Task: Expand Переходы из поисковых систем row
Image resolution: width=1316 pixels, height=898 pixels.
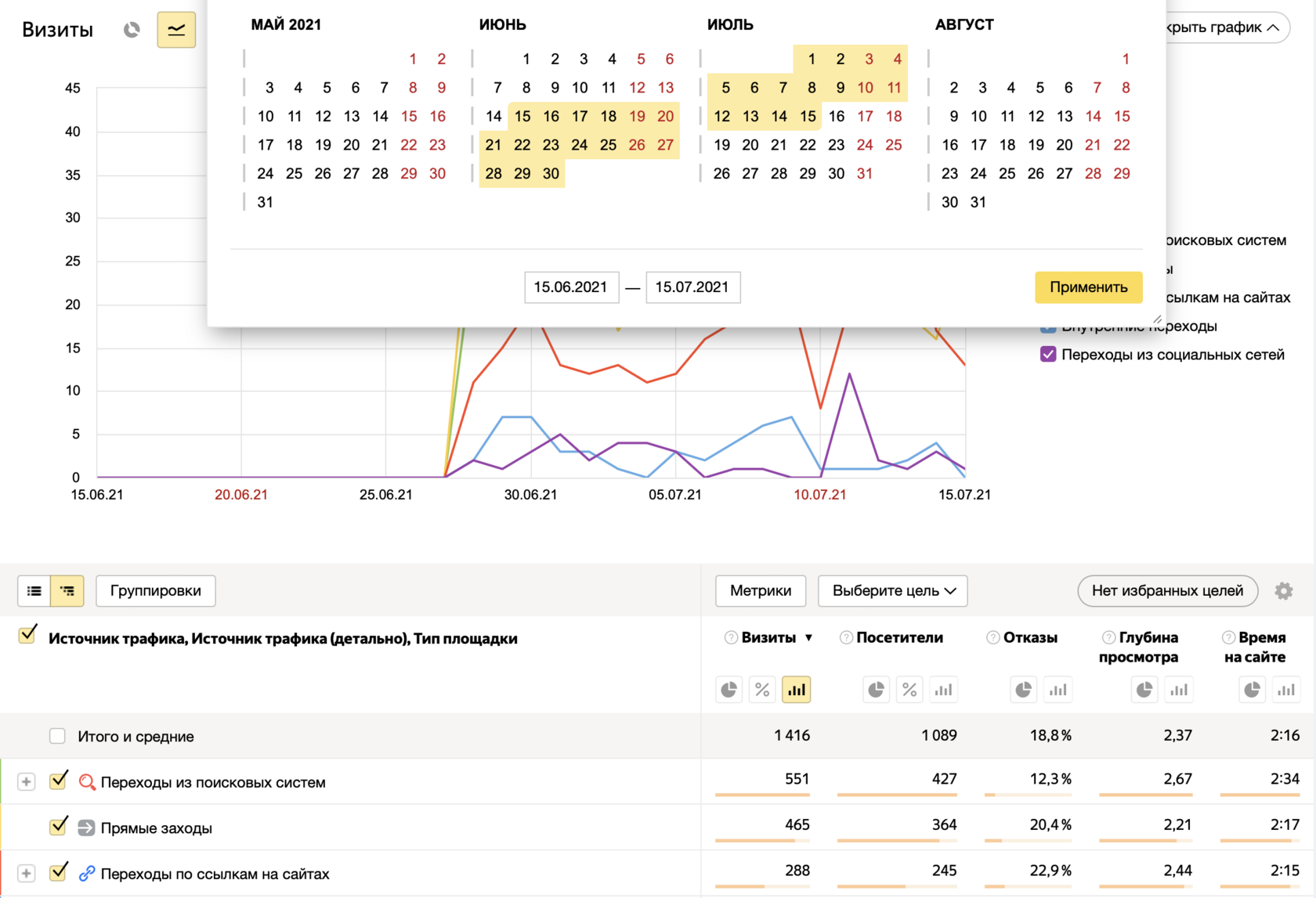Action: [x=27, y=782]
